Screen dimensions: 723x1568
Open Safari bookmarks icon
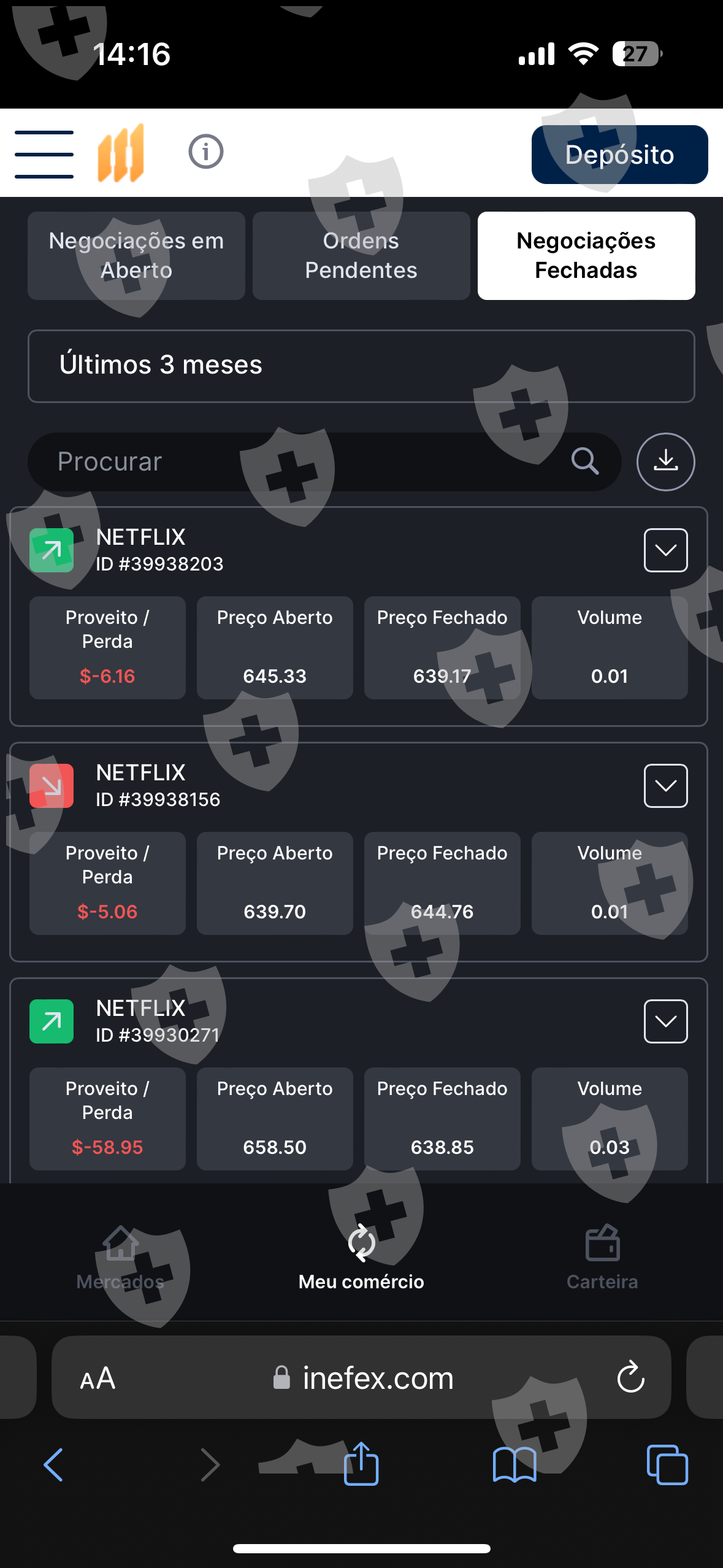tap(515, 1464)
